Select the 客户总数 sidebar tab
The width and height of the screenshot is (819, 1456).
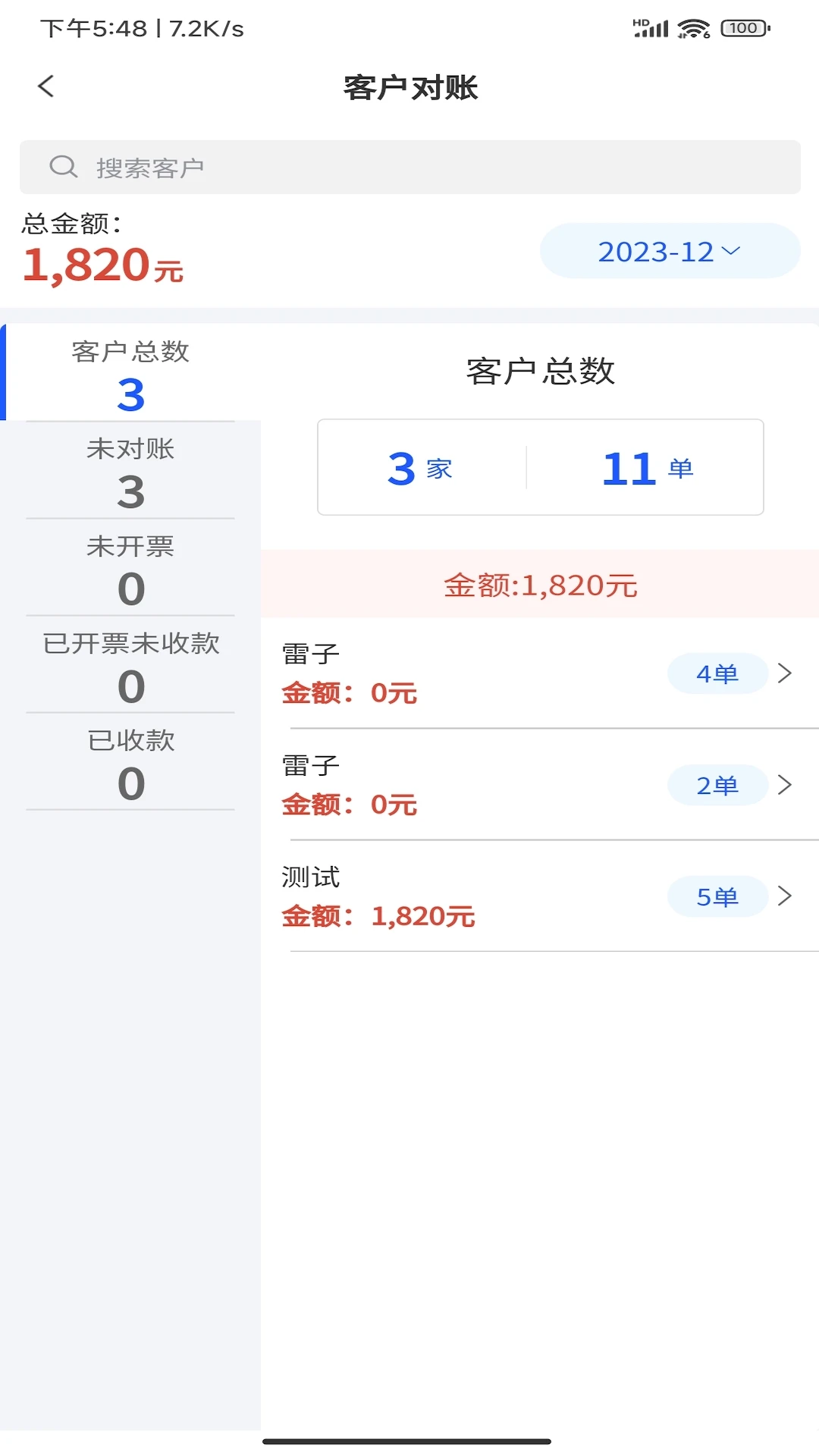click(x=130, y=373)
